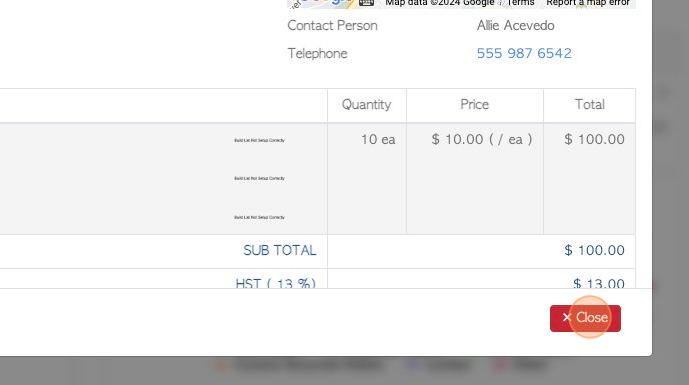Select the Map data ©2024 Google text
The width and height of the screenshot is (689, 385).
tap(440, 3)
